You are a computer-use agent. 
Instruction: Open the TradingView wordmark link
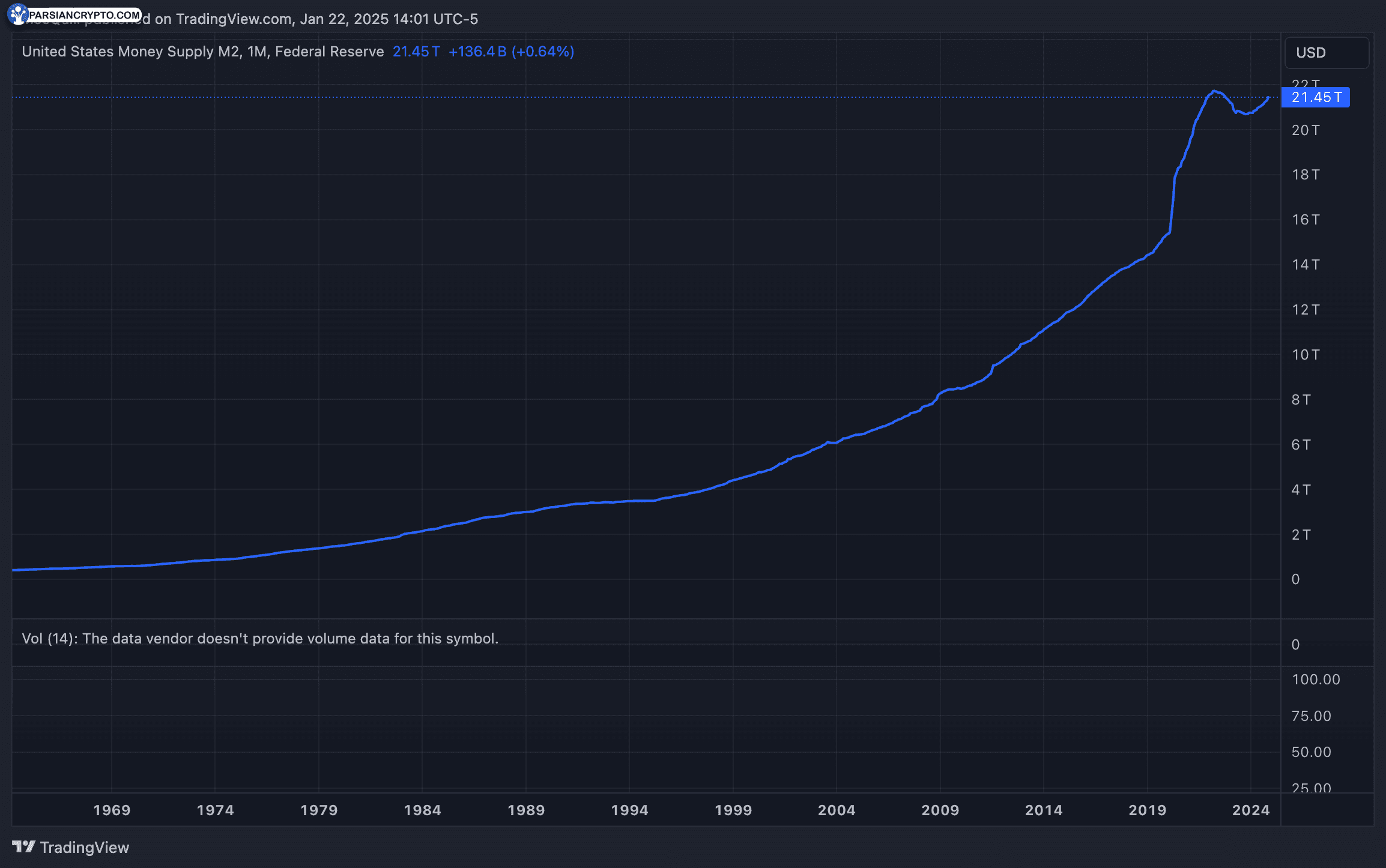pos(85,847)
